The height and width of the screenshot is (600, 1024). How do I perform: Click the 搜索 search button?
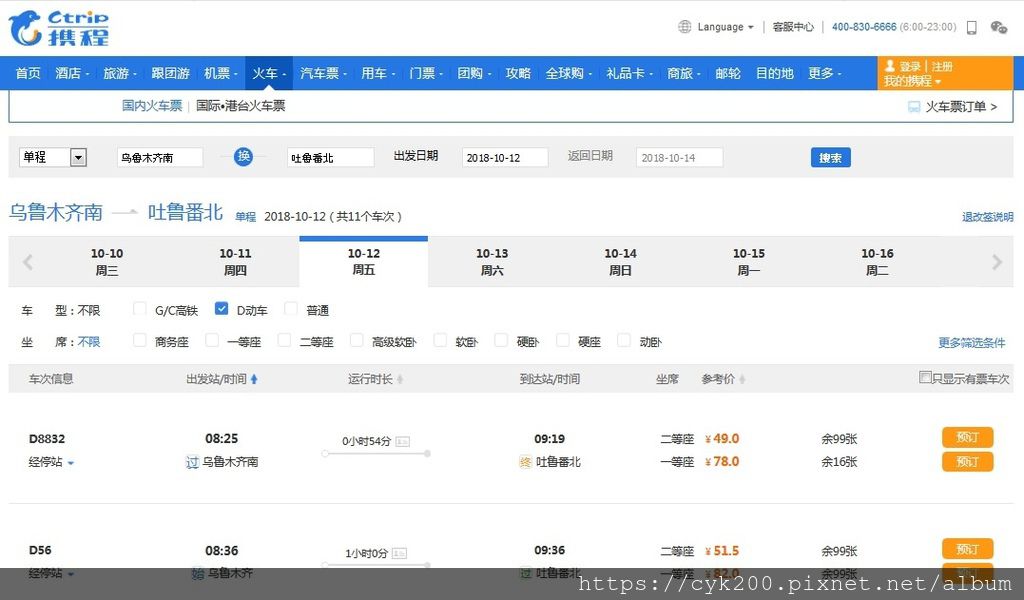click(x=831, y=157)
